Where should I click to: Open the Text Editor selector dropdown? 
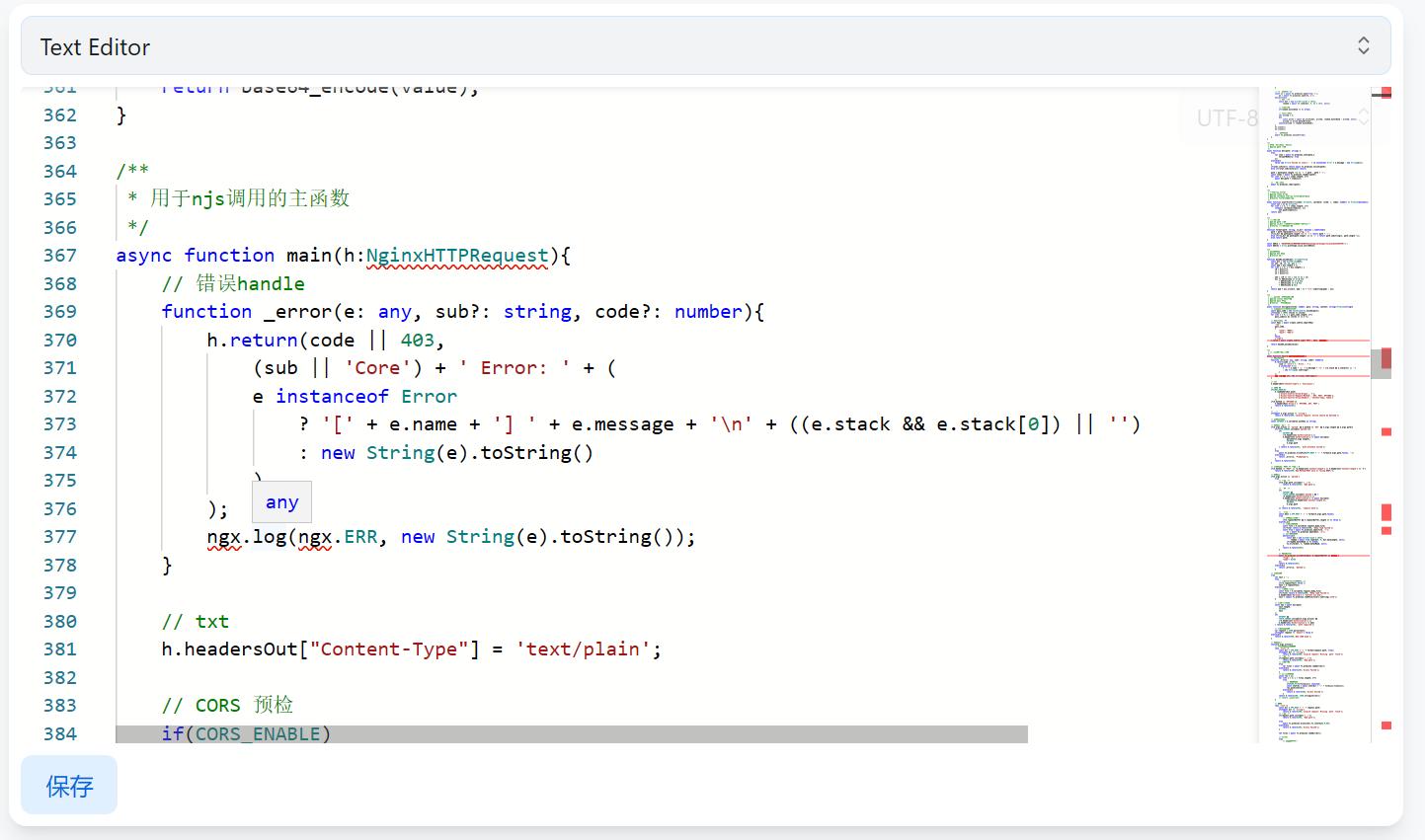706,46
